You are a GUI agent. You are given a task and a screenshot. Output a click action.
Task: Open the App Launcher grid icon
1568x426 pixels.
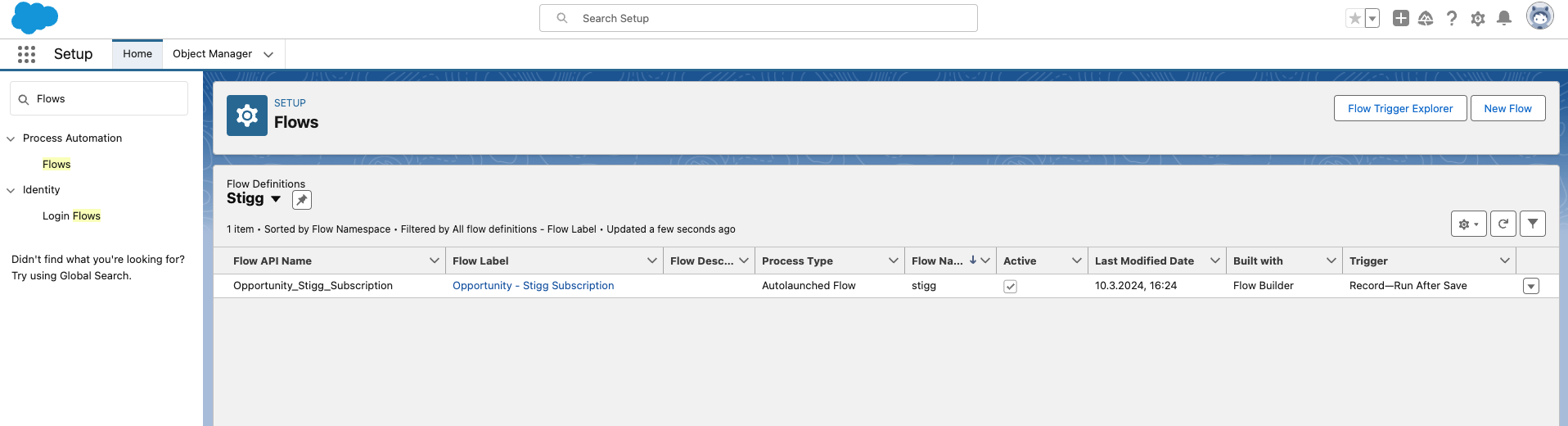click(x=26, y=54)
